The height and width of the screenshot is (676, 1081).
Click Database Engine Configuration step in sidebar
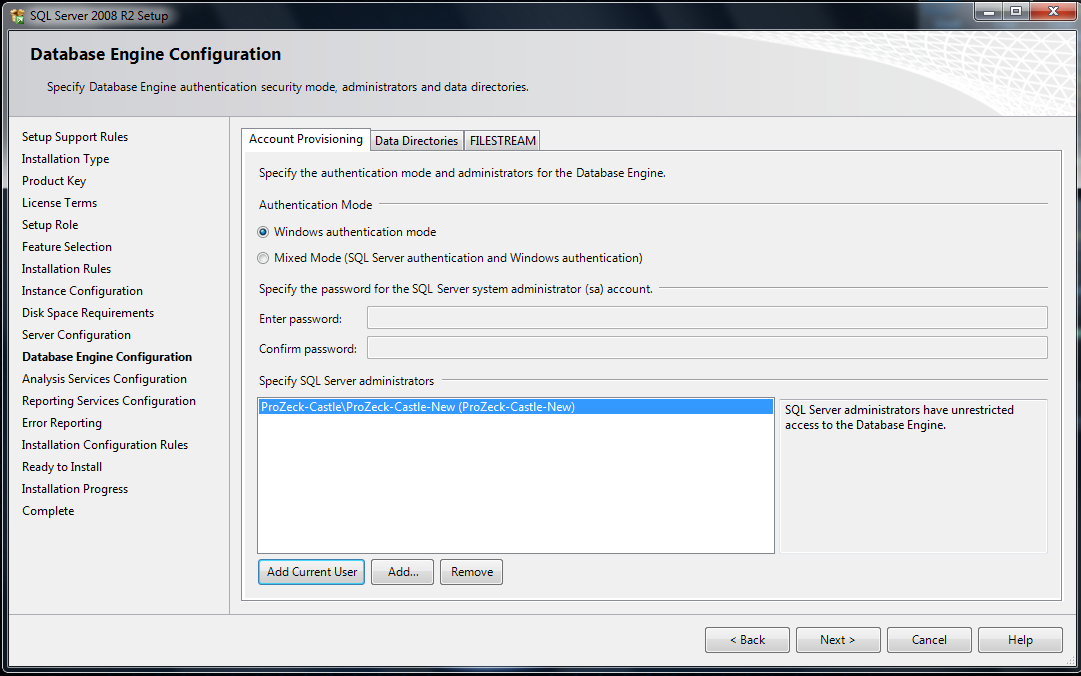click(x=107, y=357)
